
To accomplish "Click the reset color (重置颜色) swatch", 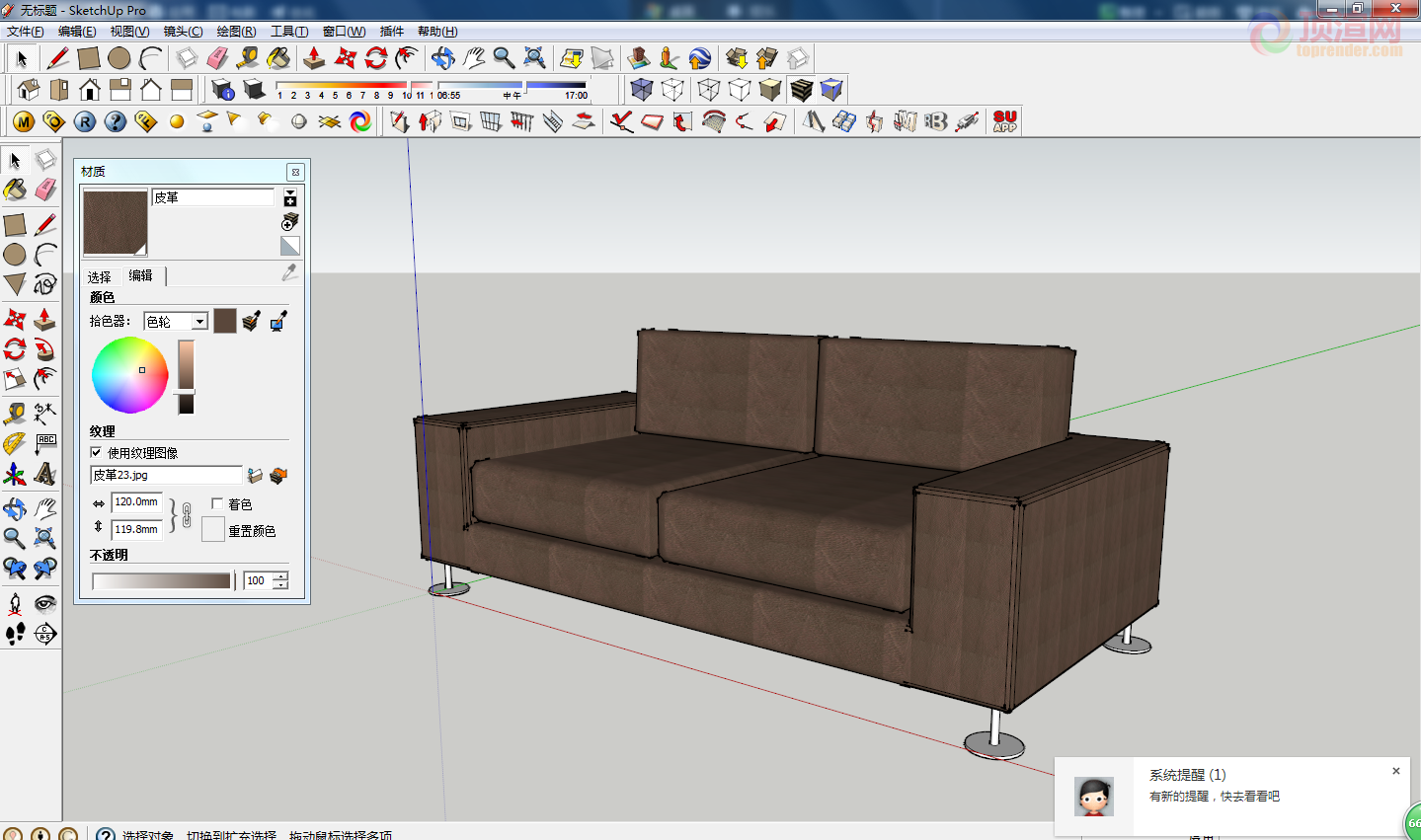I will [212, 529].
